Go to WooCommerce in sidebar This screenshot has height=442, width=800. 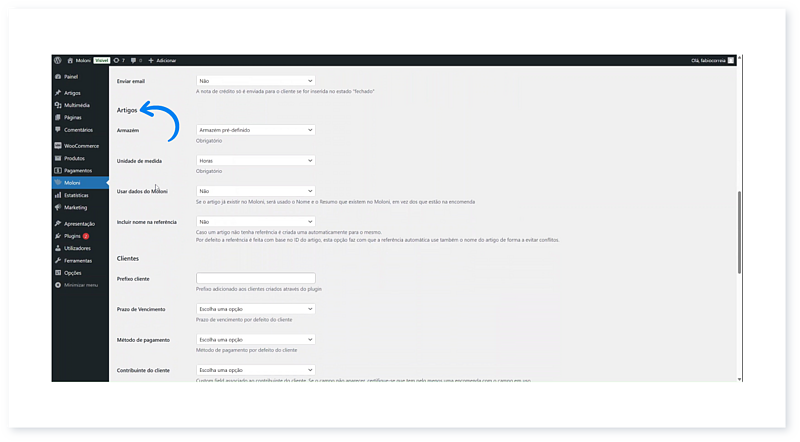[80, 146]
